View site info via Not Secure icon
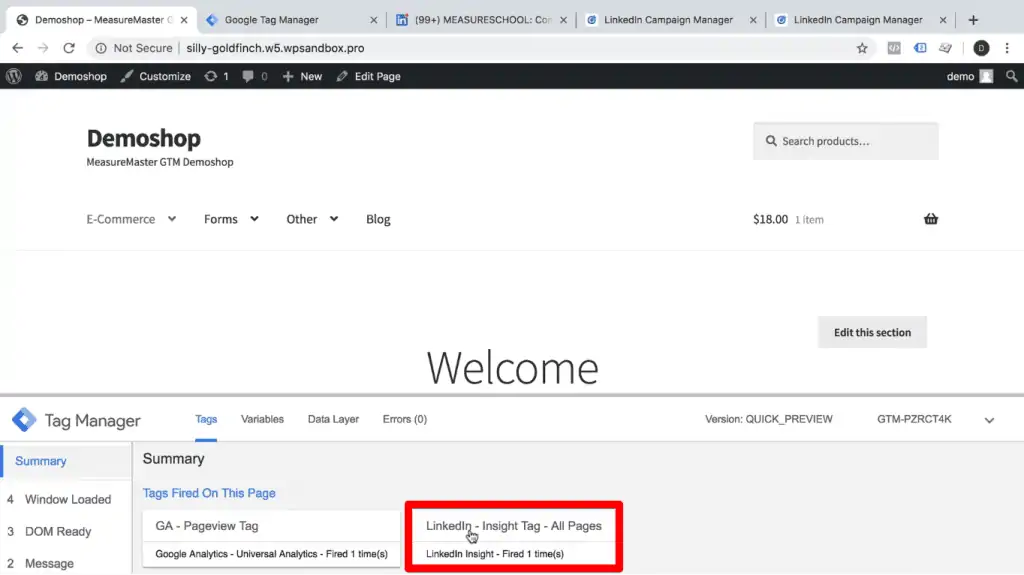 [101, 48]
